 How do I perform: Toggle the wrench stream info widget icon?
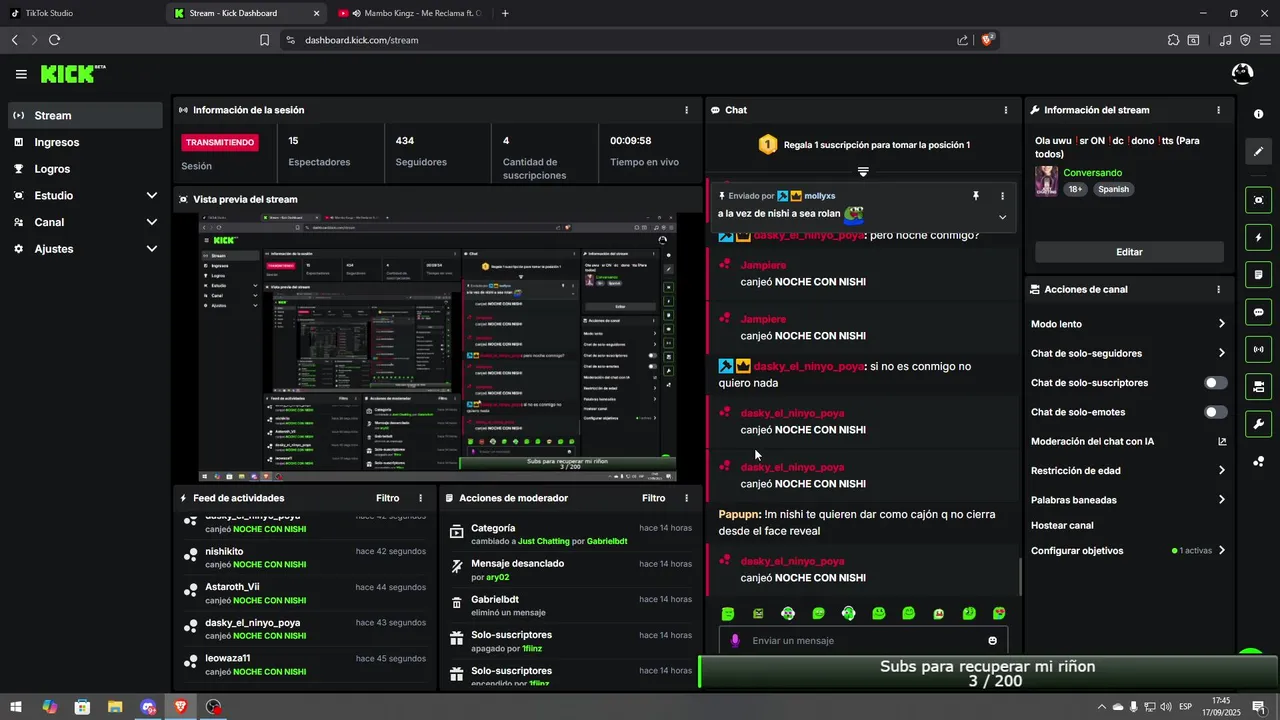click(x=1258, y=423)
